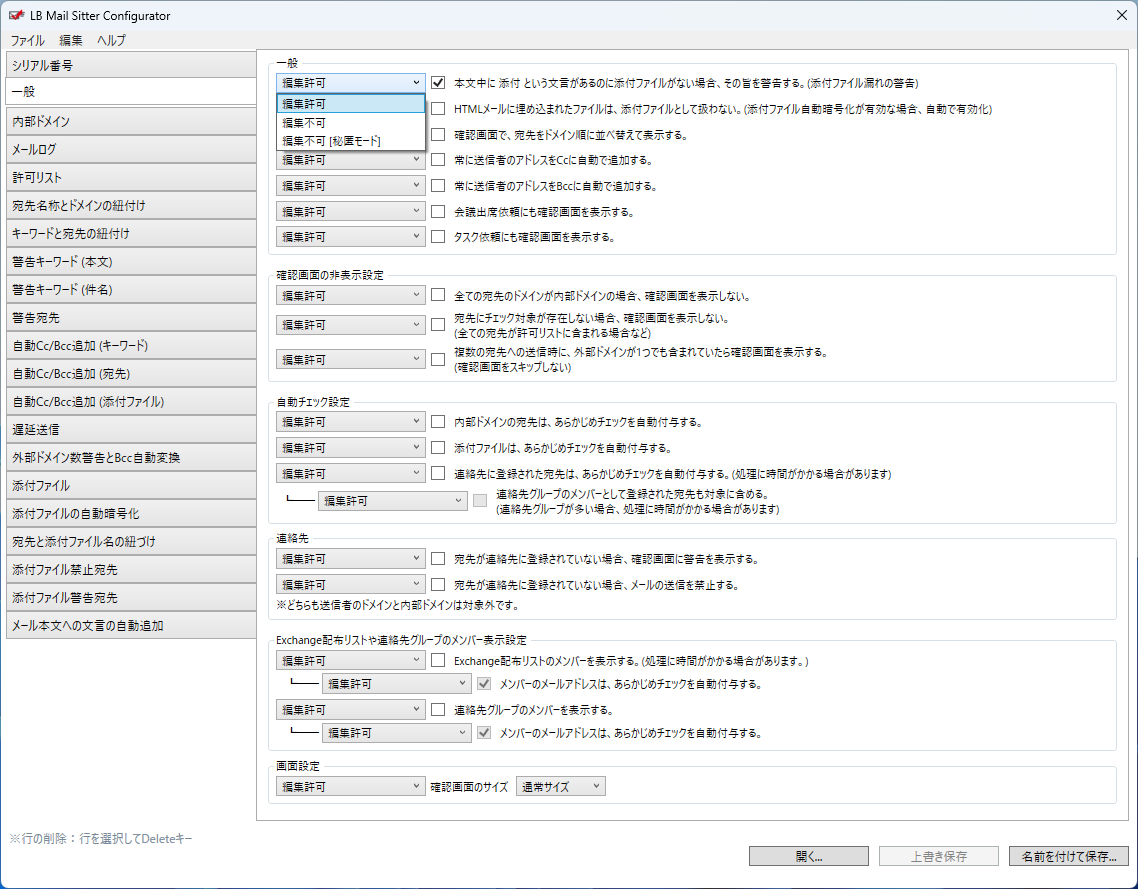Open the 遅延送信 settings page
Screen dimensions: 1138x889
pos(128,429)
